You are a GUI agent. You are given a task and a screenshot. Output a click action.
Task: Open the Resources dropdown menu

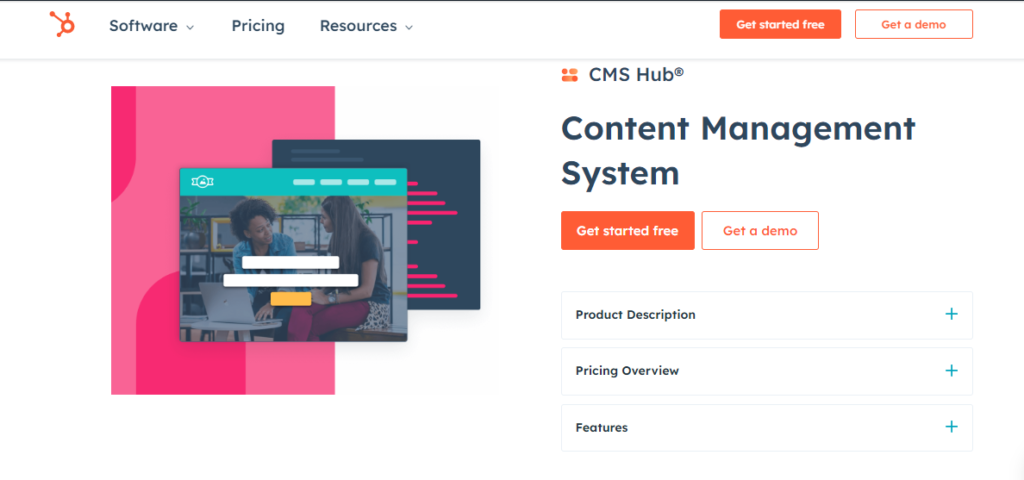pos(366,26)
